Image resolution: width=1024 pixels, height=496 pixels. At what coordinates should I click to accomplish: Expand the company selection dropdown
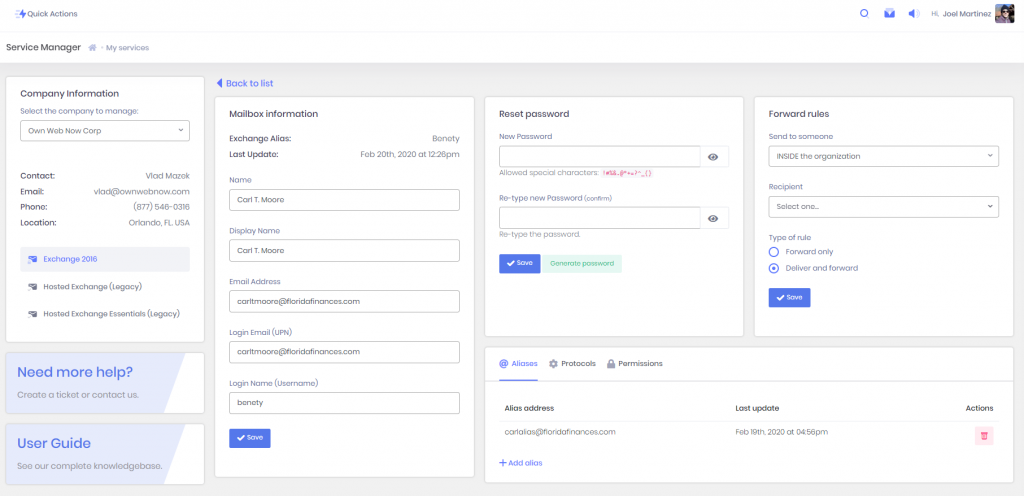pos(105,131)
